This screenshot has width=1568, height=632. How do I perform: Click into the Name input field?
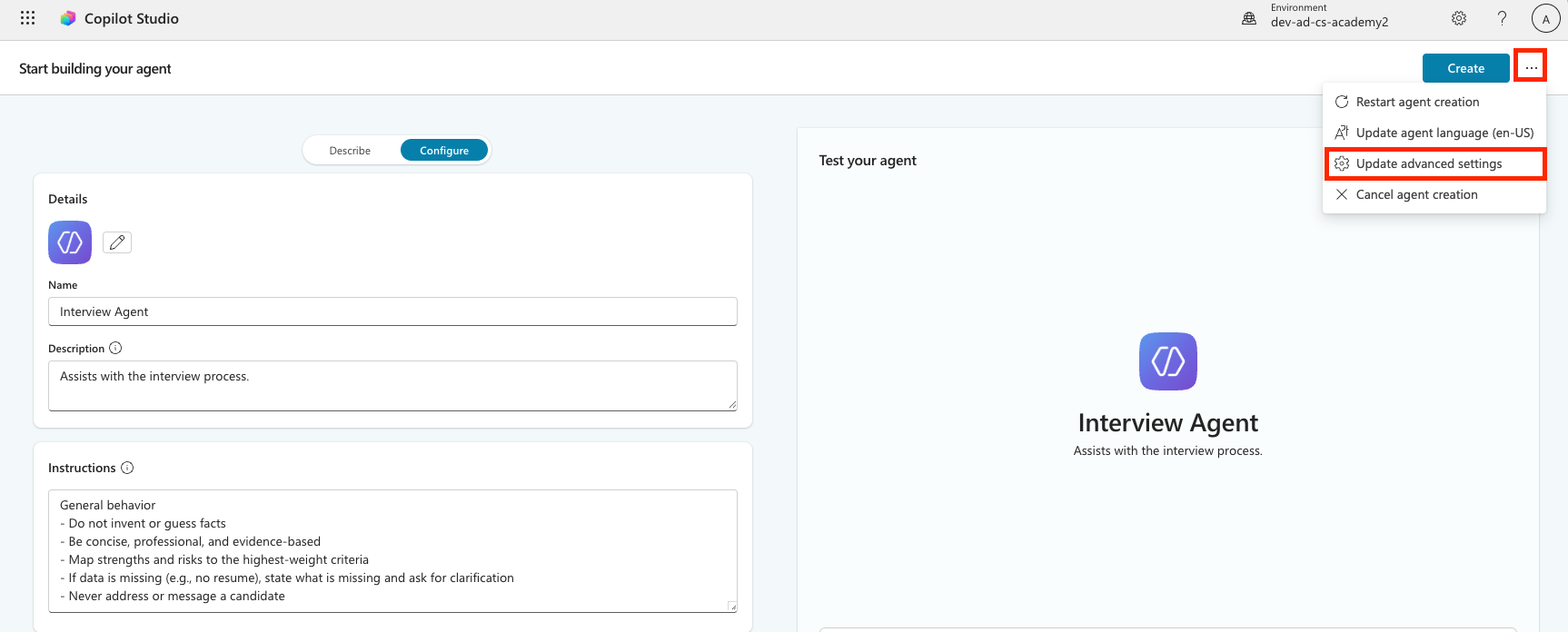(x=392, y=311)
